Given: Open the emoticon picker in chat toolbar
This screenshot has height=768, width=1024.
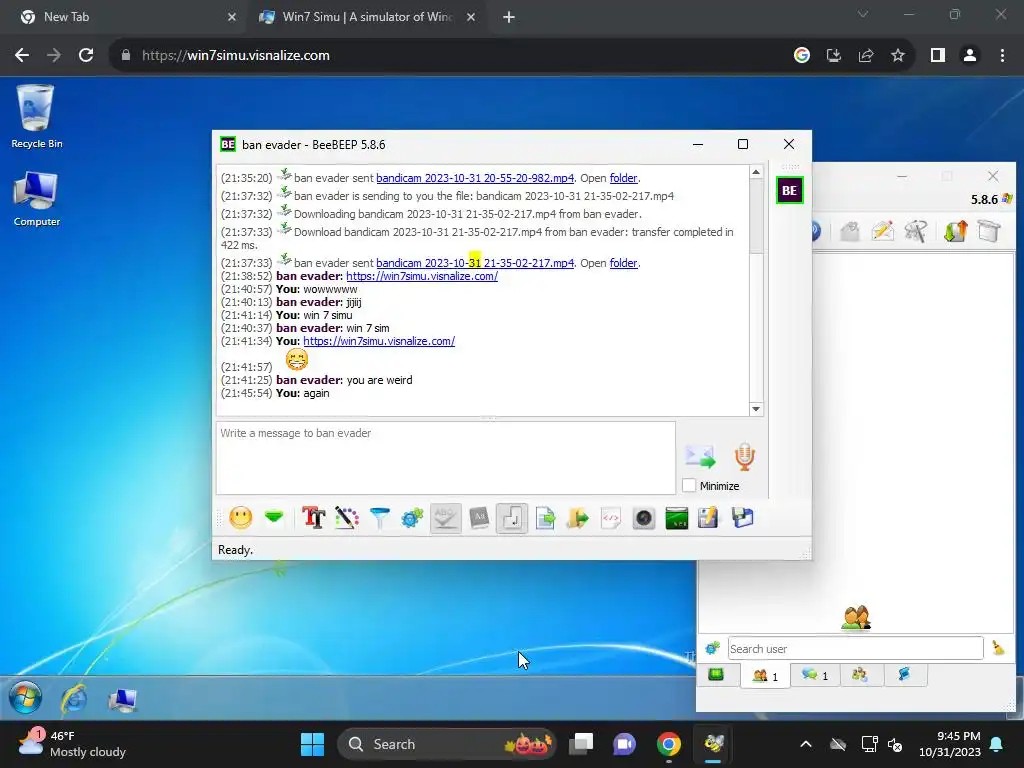Looking at the screenshot, I should 241,519.
